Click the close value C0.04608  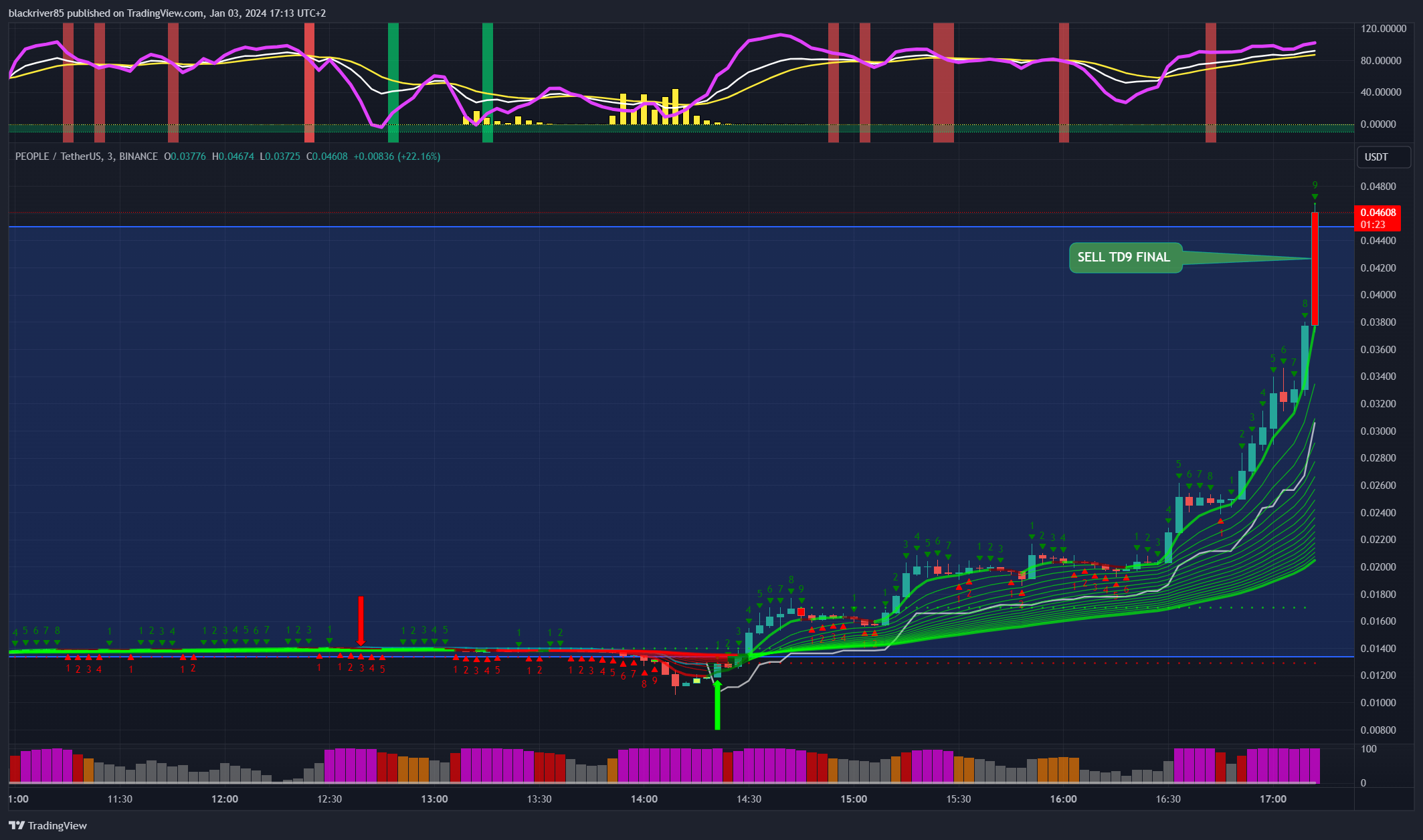point(327,156)
